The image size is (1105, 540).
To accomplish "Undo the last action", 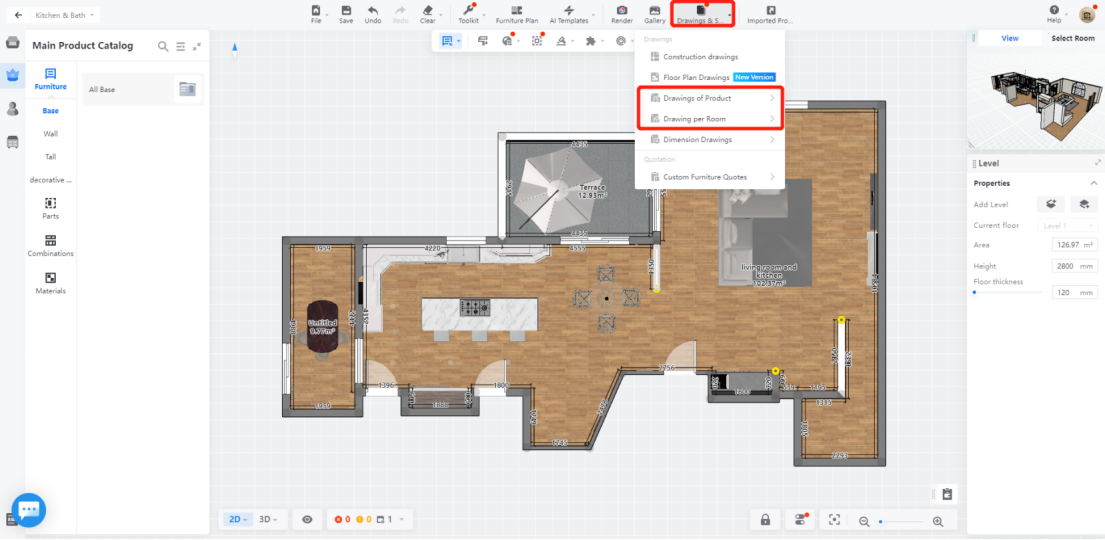I will point(372,13).
